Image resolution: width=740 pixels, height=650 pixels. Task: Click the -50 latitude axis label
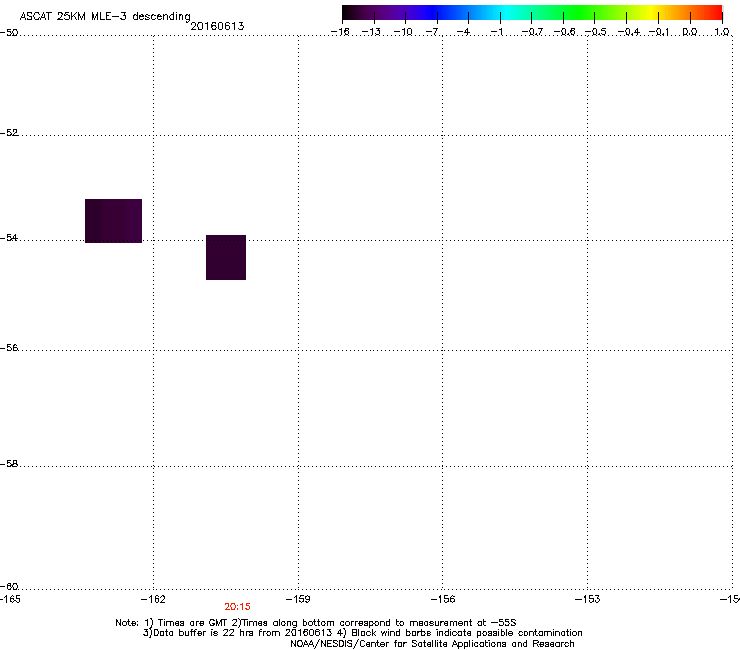(x=9, y=33)
